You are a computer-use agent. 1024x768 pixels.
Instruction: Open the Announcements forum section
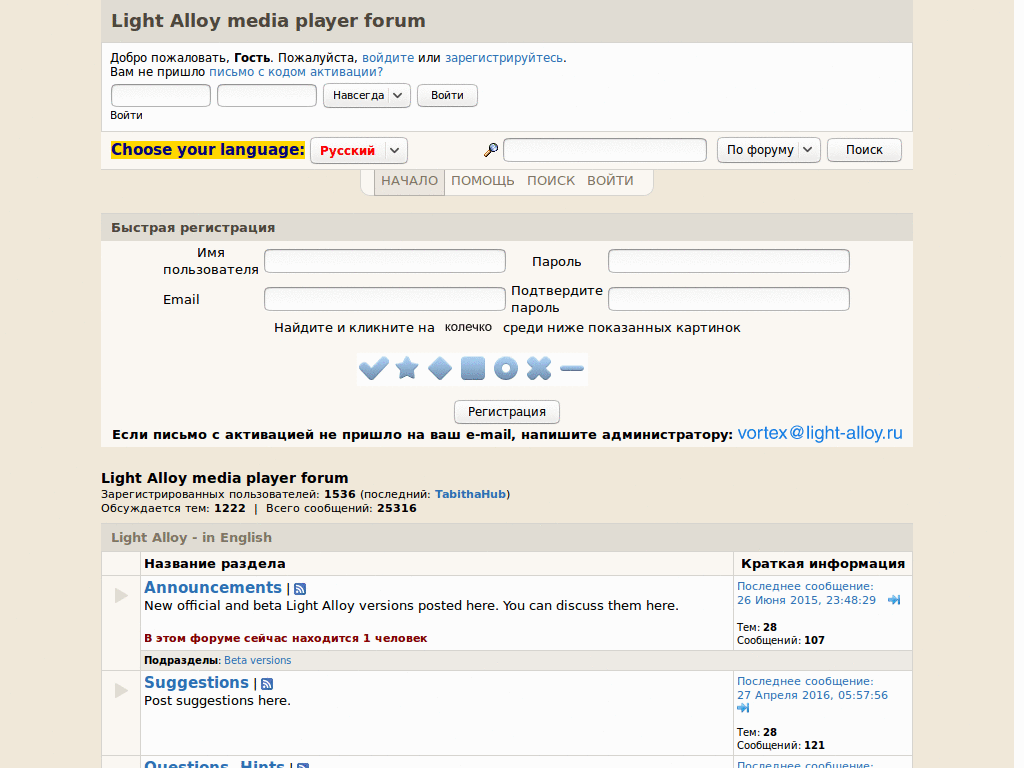click(213, 588)
